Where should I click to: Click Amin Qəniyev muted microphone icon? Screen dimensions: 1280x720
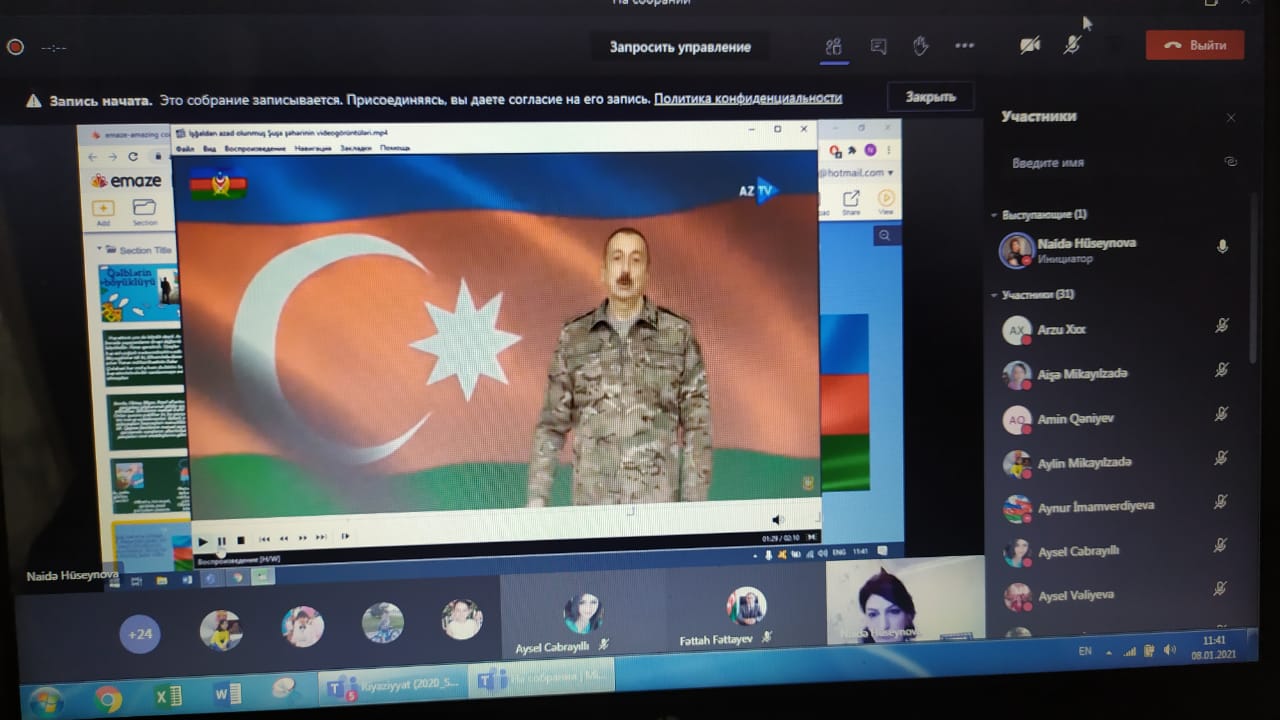(x=1221, y=414)
